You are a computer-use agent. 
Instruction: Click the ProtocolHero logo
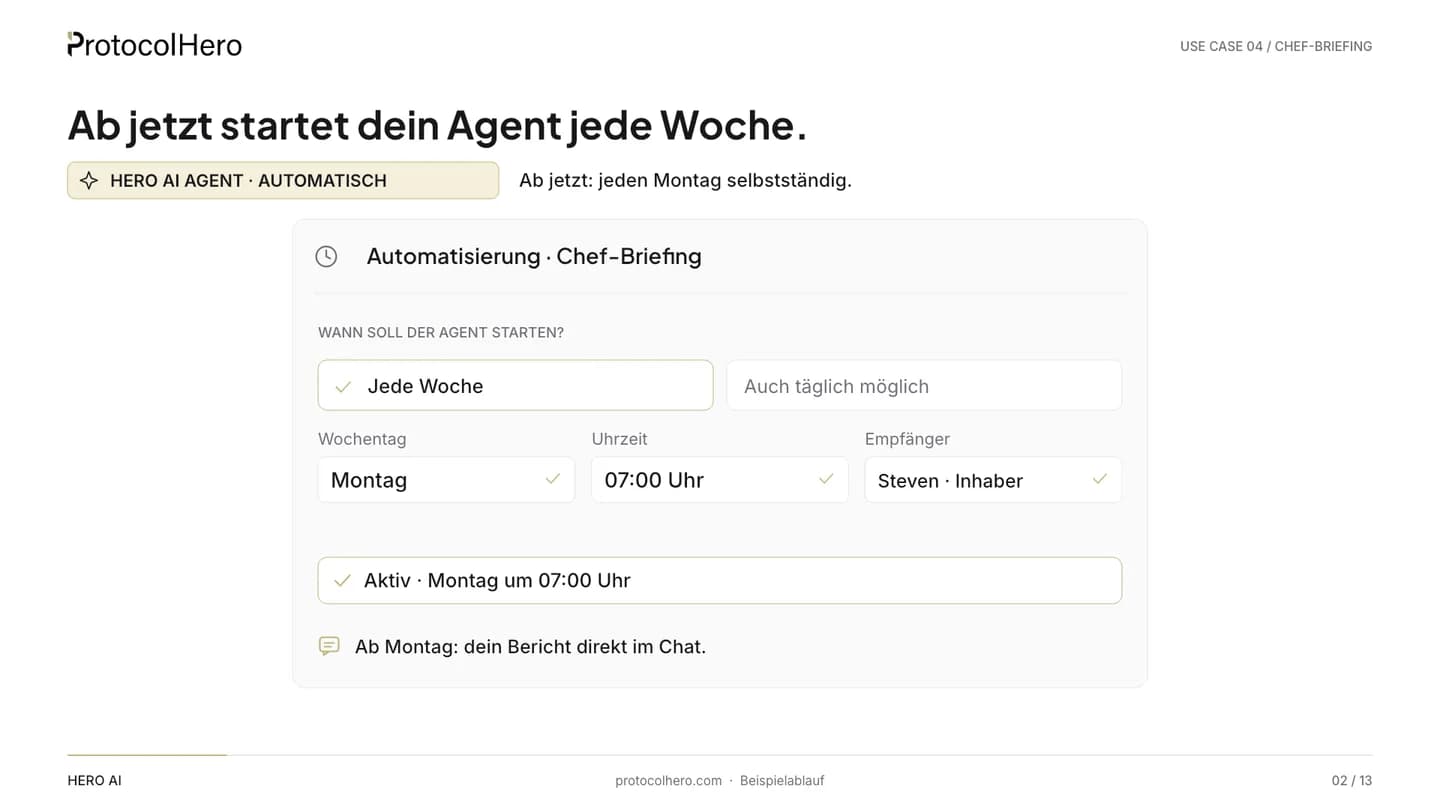click(155, 45)
